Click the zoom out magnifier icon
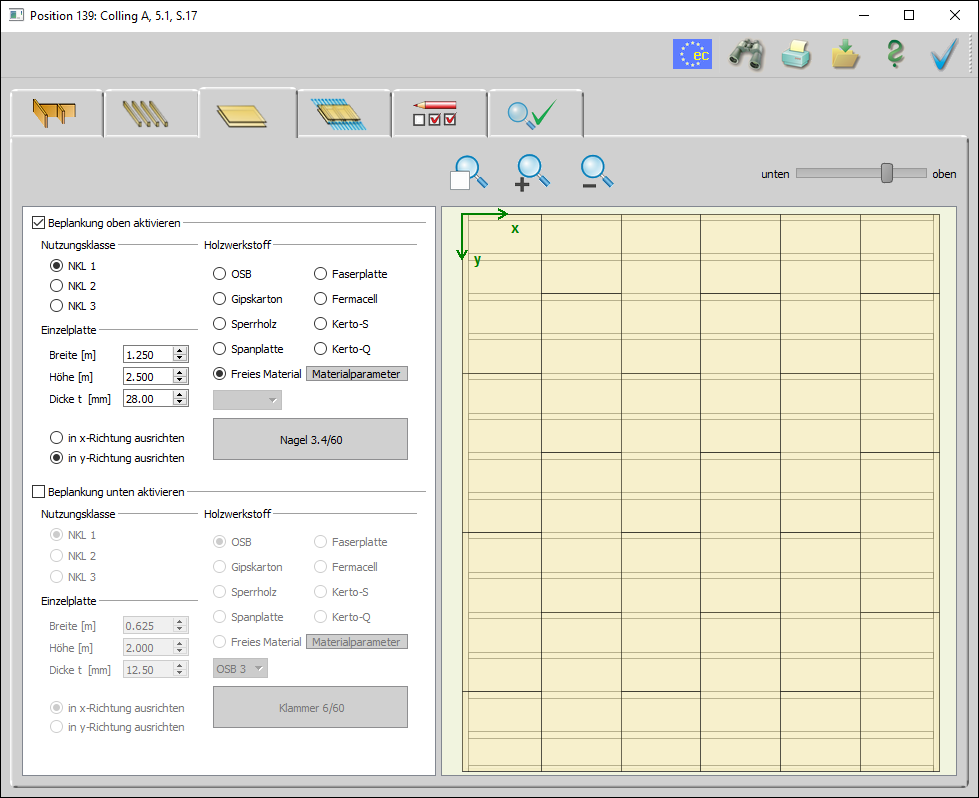The height and width of the screenshot is (798, 979). tap(596, 173)
